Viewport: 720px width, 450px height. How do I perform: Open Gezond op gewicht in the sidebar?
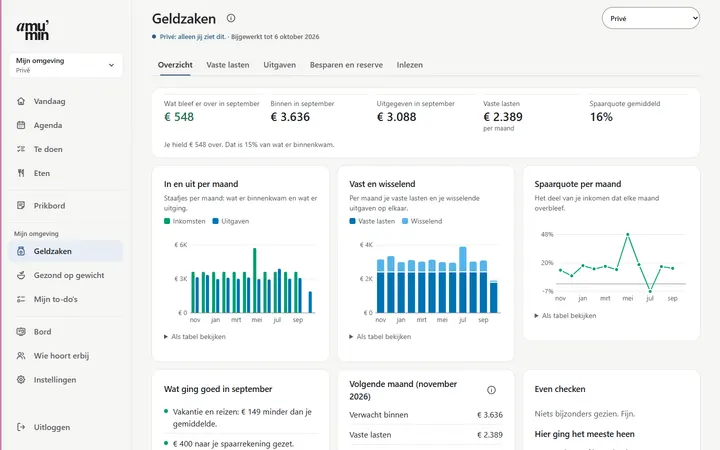pyautogui.click(x=66, y=275)
